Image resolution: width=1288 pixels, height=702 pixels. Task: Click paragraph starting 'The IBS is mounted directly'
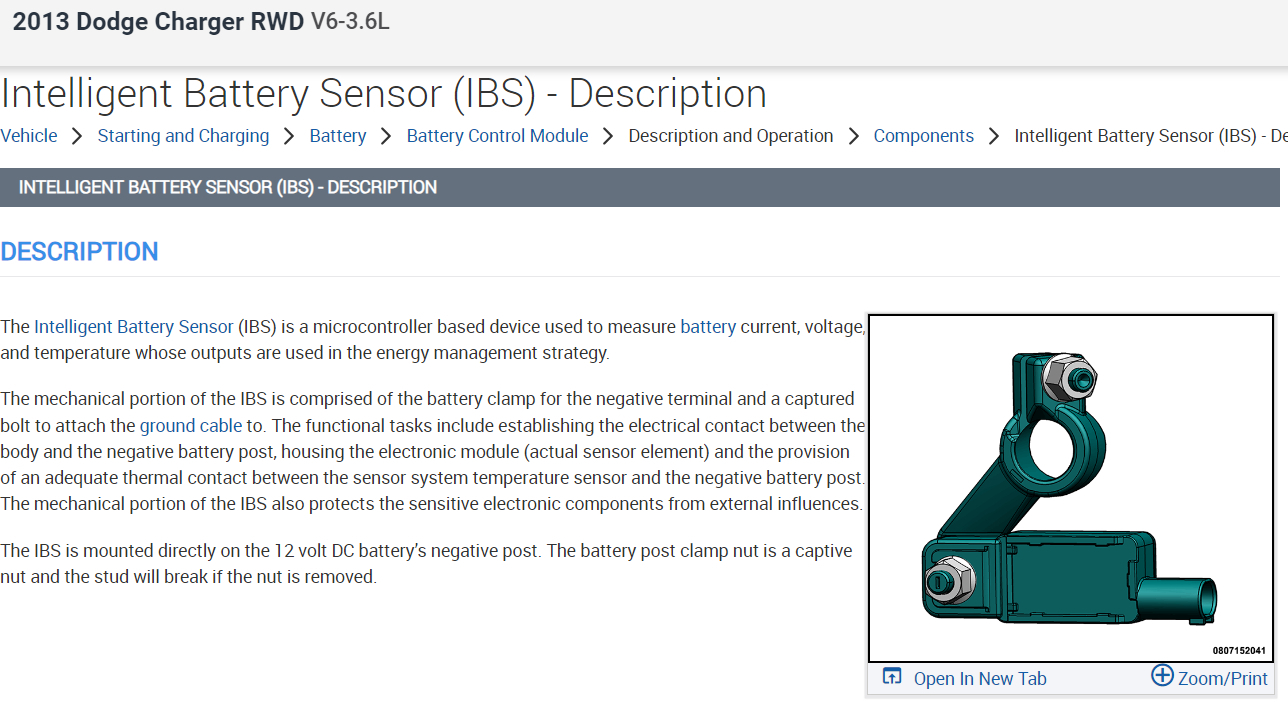(x=426, y=564)
